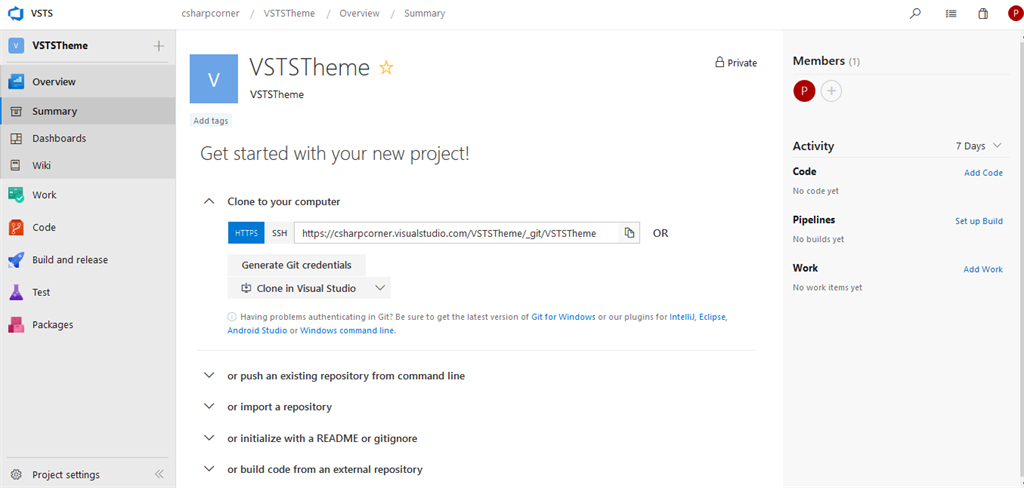Click the Generate Git credentials button
The image size is (1024, 488).
296,265
